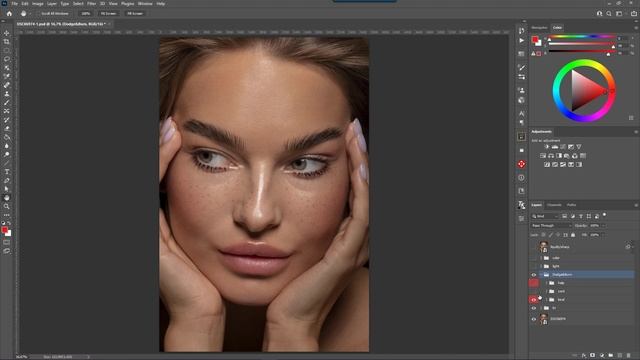Click the hue slider in Color panel
The width and height of the screenshot is (640, 360).
tap(581, 37)
